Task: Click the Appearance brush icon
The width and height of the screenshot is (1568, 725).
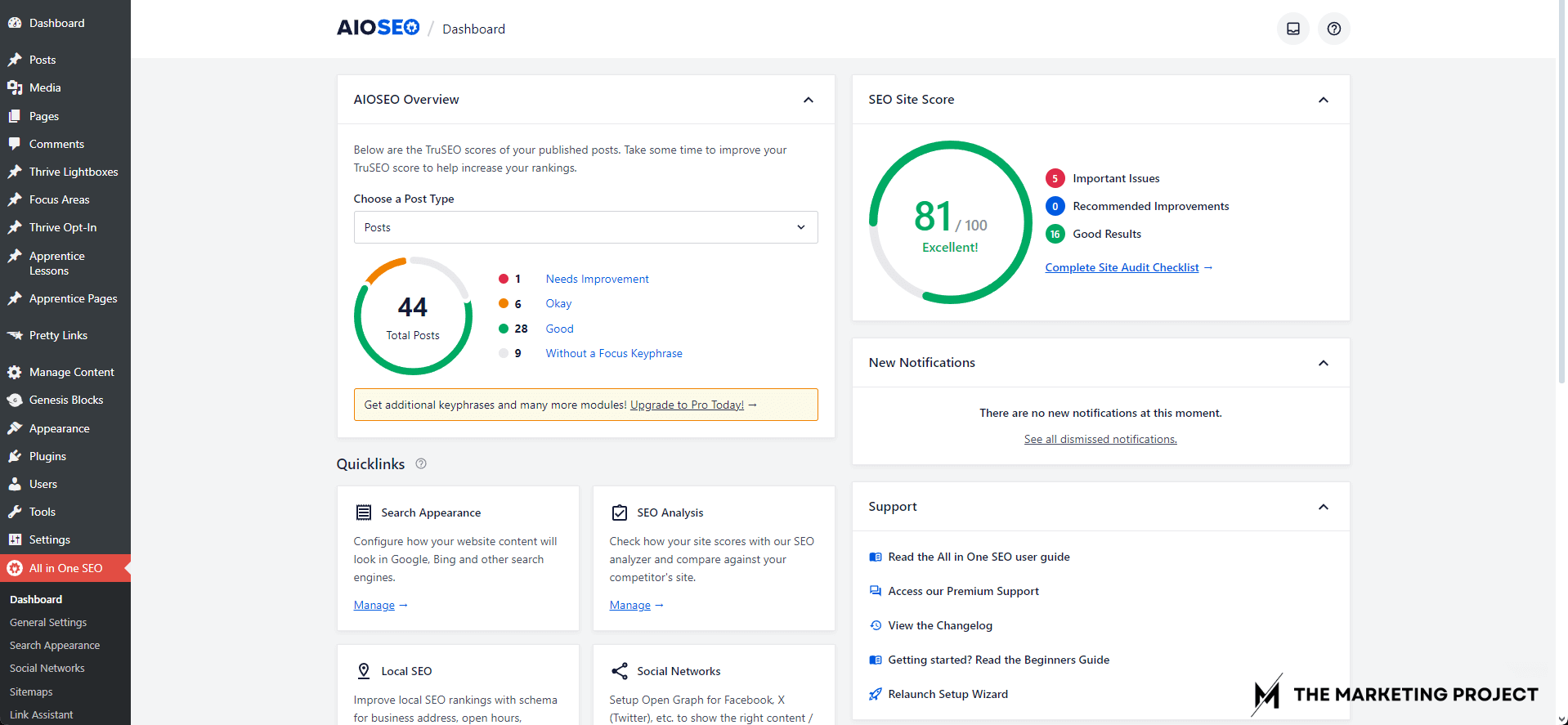Action: (x=15, y=428)
